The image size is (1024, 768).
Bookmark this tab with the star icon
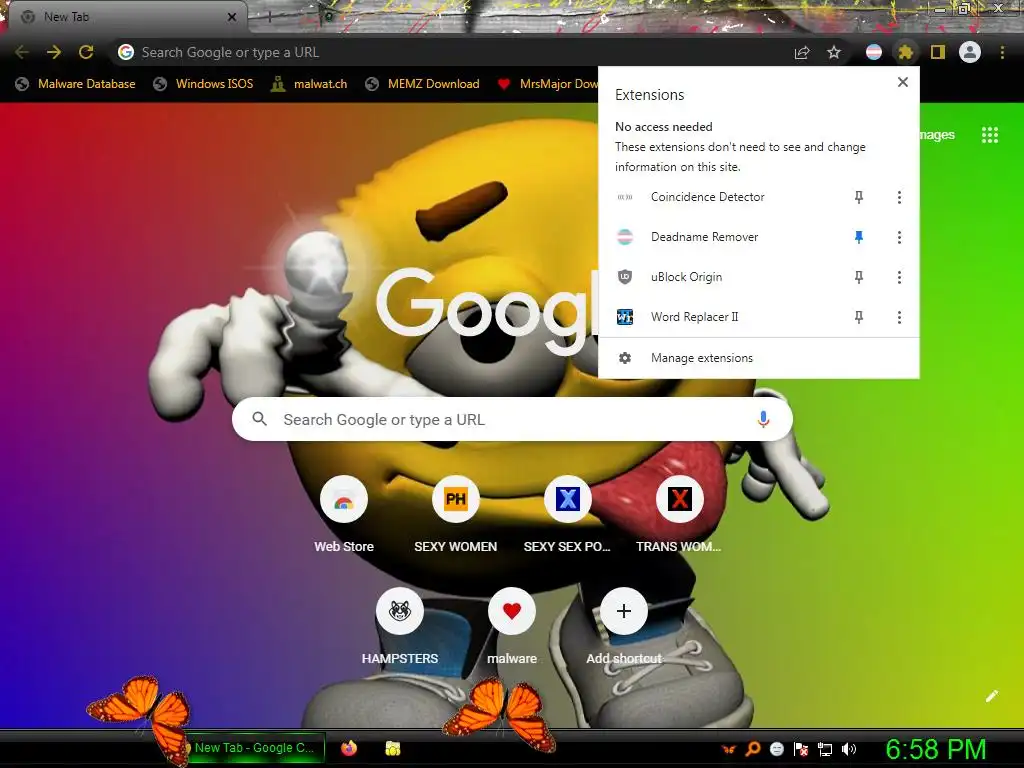[834, 52]
